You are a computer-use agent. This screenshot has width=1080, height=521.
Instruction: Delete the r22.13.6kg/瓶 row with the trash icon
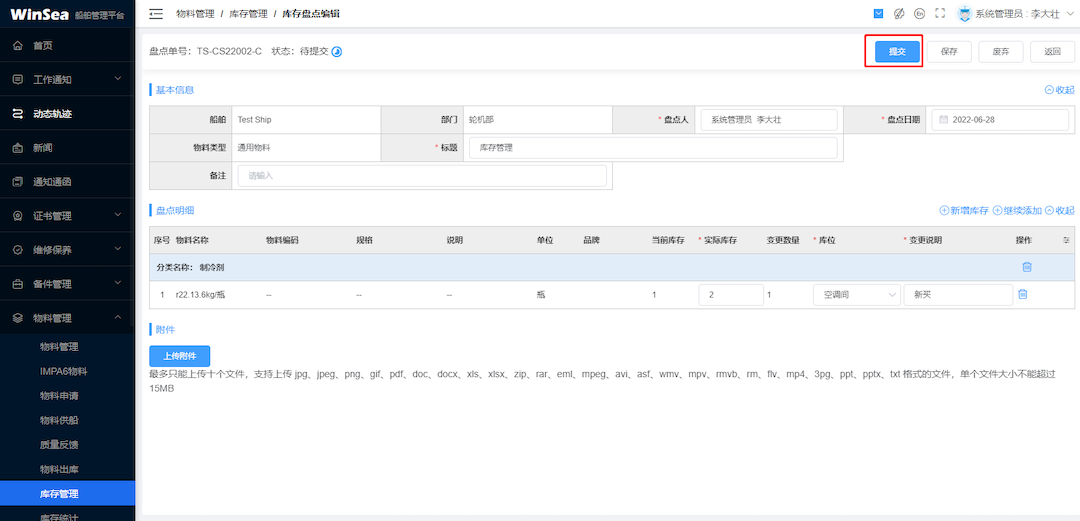(1023, 294)
